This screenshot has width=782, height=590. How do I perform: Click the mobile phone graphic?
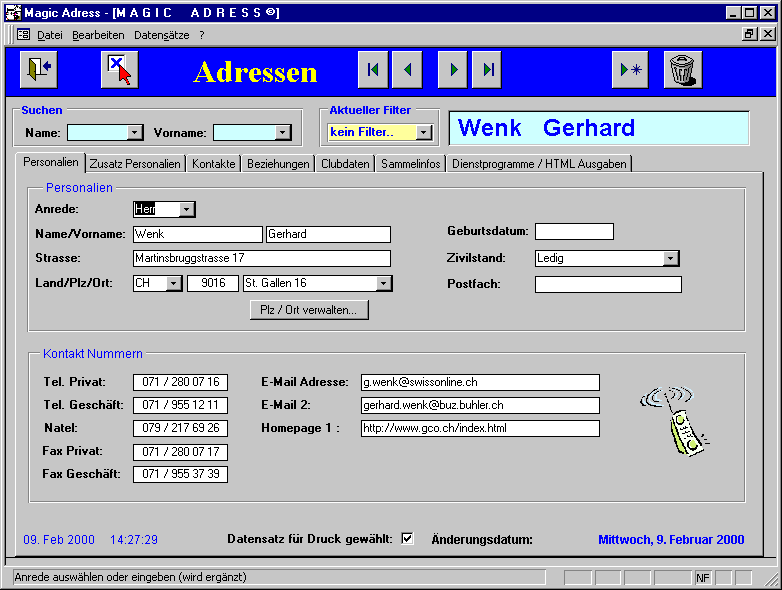tap(678, 417)
